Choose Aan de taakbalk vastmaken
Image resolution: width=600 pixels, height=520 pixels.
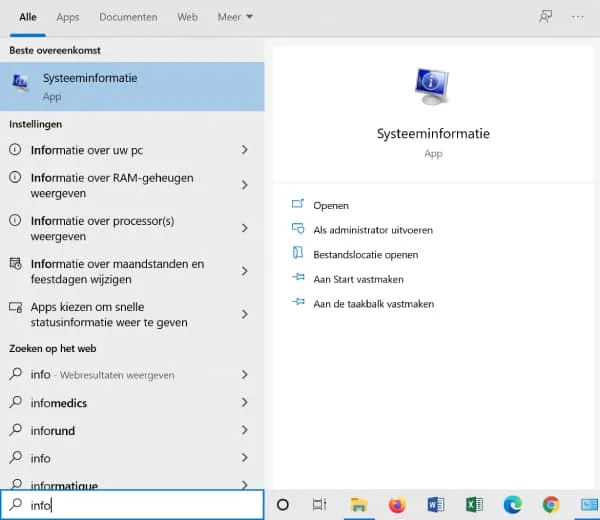point(373,303)
